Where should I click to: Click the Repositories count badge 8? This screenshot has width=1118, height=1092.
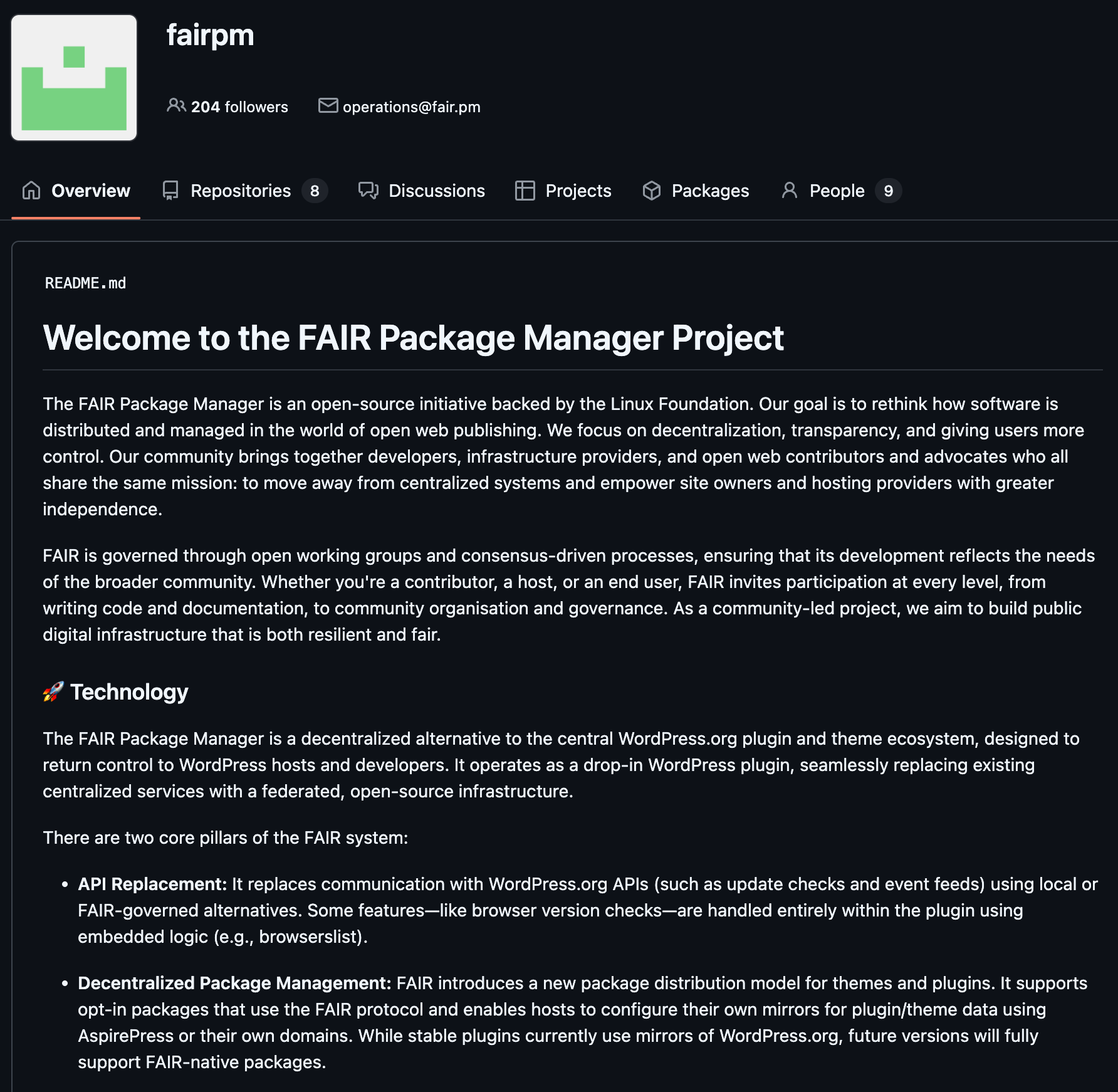[315, 191]
